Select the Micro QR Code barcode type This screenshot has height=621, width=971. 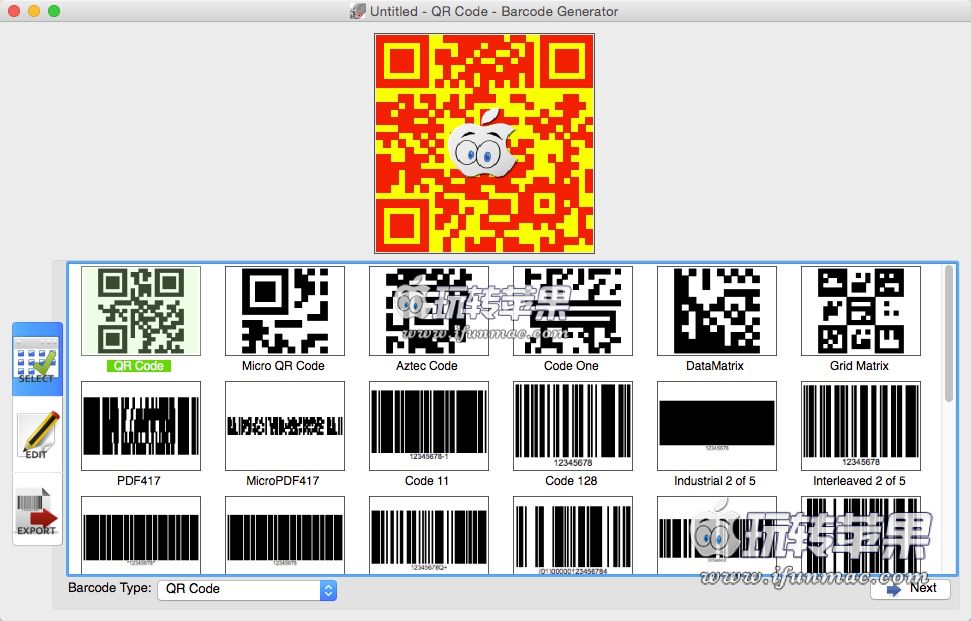pyautogui.click(x=284, y=310)
